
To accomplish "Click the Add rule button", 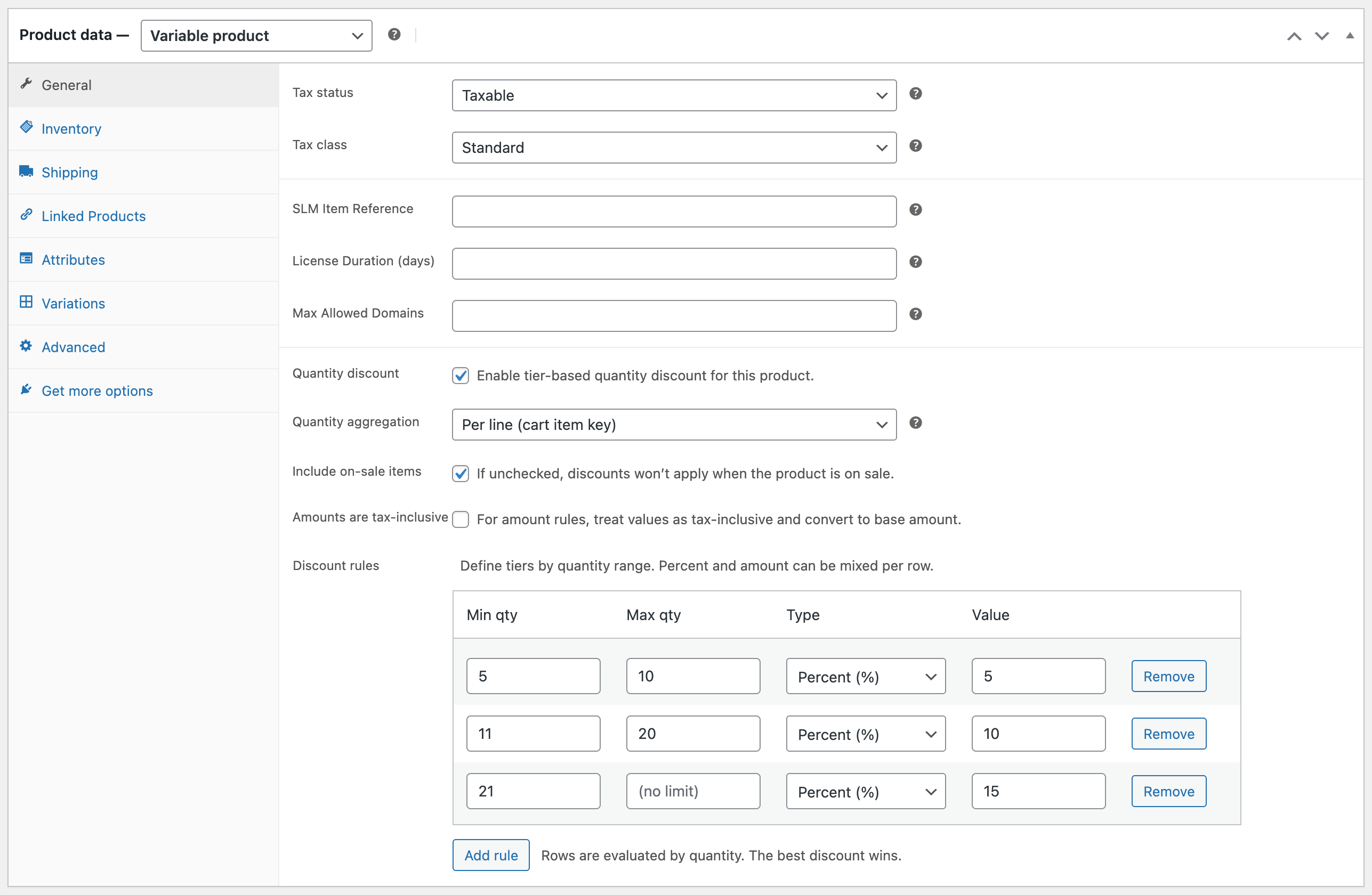I will point(490,855).
